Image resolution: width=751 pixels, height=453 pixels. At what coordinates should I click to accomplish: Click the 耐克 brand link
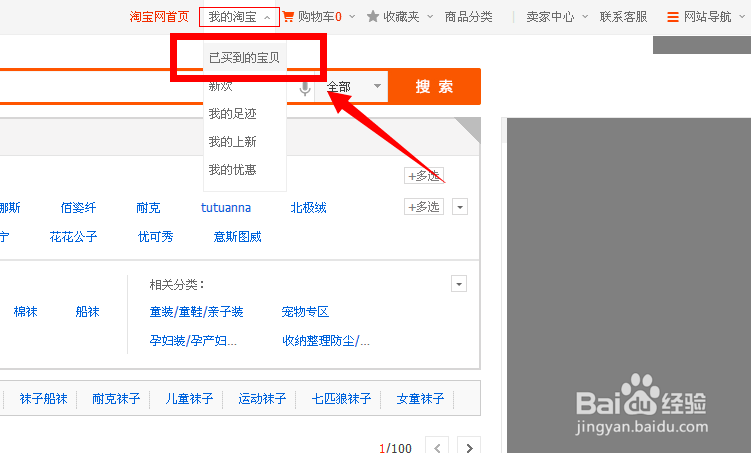pos(148,208)
